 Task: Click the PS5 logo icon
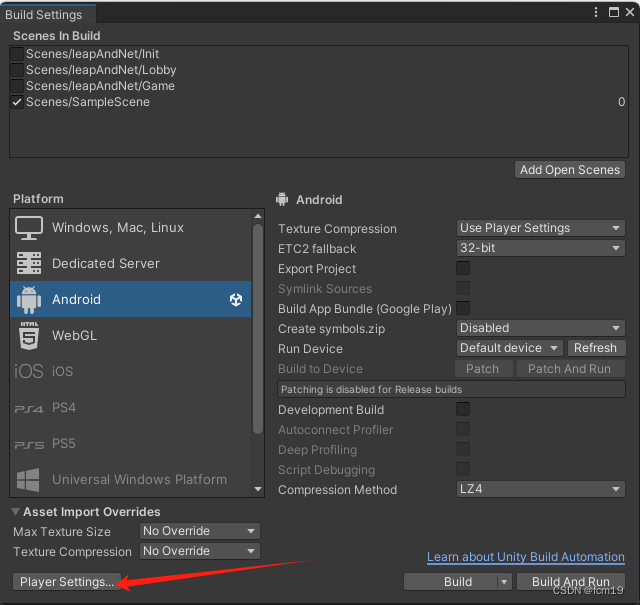pyautogui.click(x=29, y=445)
